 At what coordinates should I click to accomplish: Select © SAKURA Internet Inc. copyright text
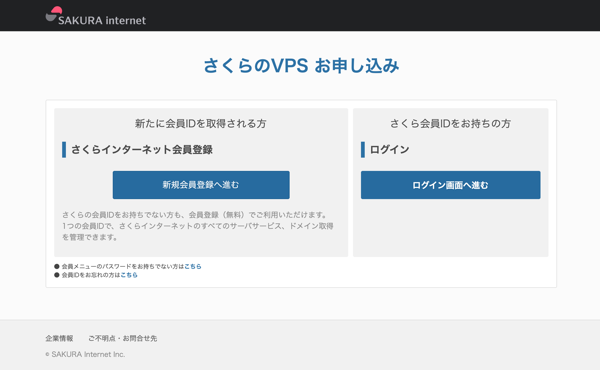(85, 354)
